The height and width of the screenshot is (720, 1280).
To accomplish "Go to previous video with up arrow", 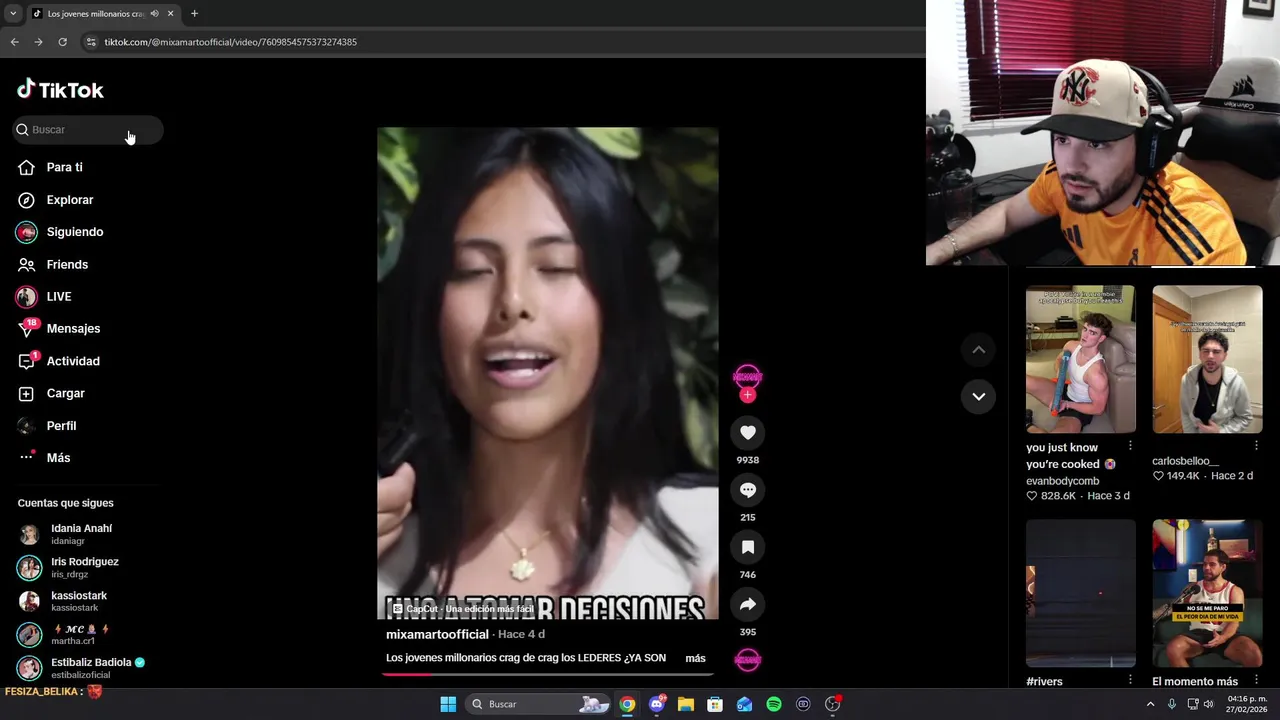I will tap(978, 349).
